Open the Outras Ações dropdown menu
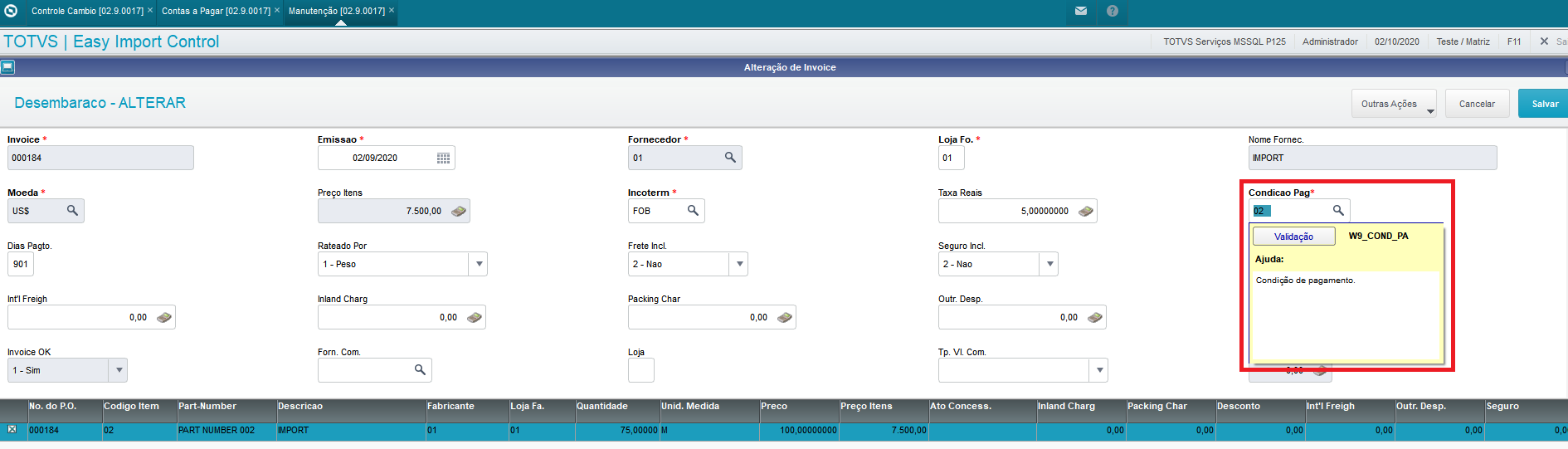The height and width of the screenshot is (449, 1568). click(x=1394, y=104)
